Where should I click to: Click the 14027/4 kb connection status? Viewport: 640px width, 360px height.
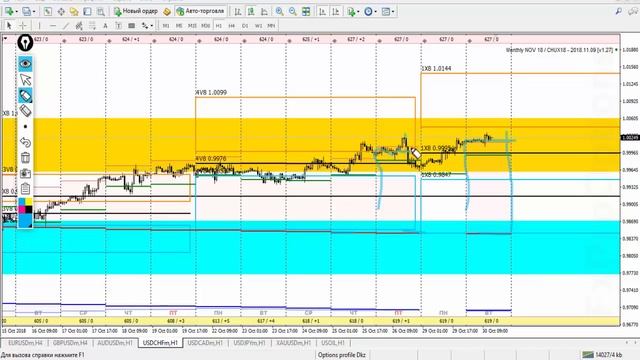point(602,355)
